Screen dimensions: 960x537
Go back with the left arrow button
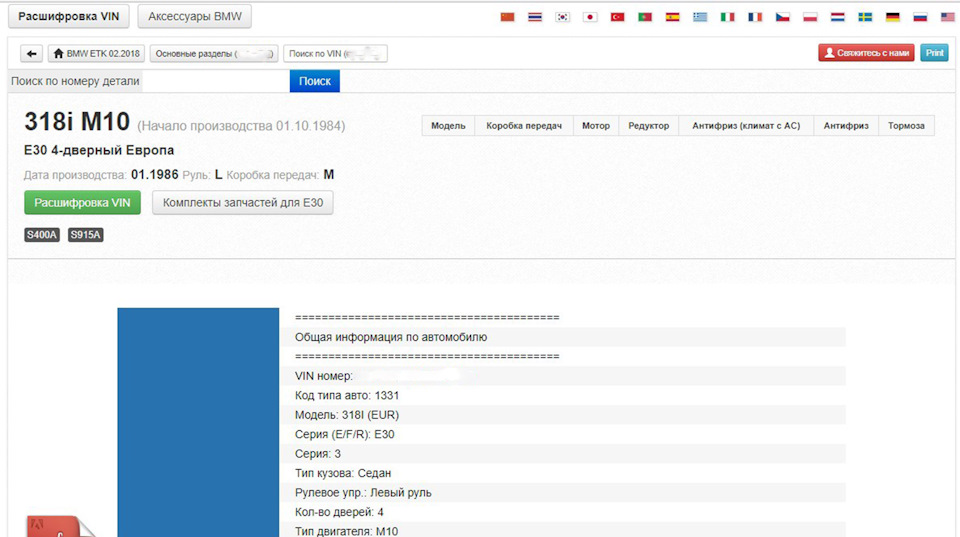tap(31, 53)
